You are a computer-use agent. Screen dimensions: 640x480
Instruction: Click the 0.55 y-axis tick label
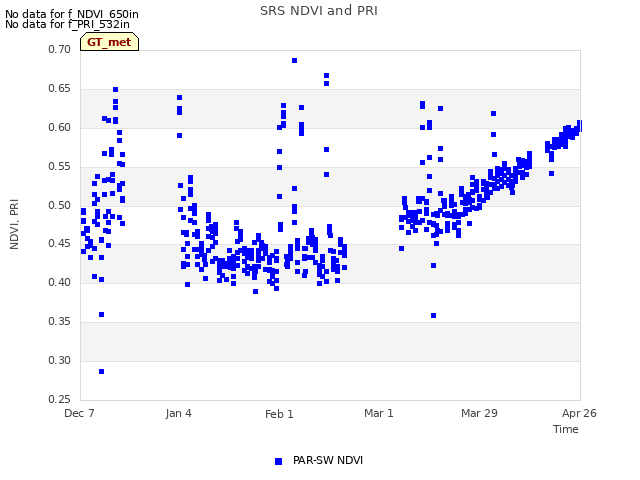pos(59,167)
